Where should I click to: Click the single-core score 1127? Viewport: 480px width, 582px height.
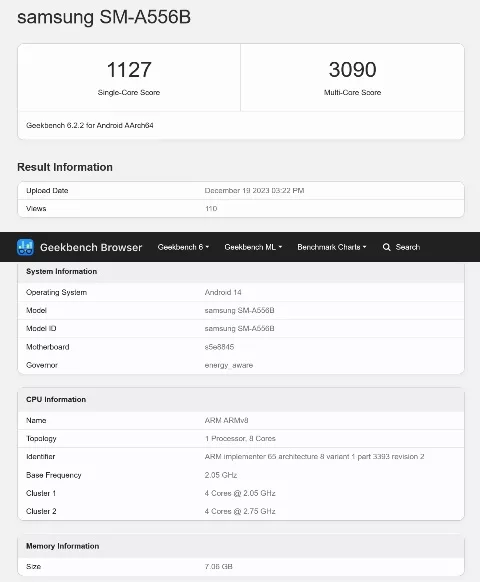pos(129,69)
